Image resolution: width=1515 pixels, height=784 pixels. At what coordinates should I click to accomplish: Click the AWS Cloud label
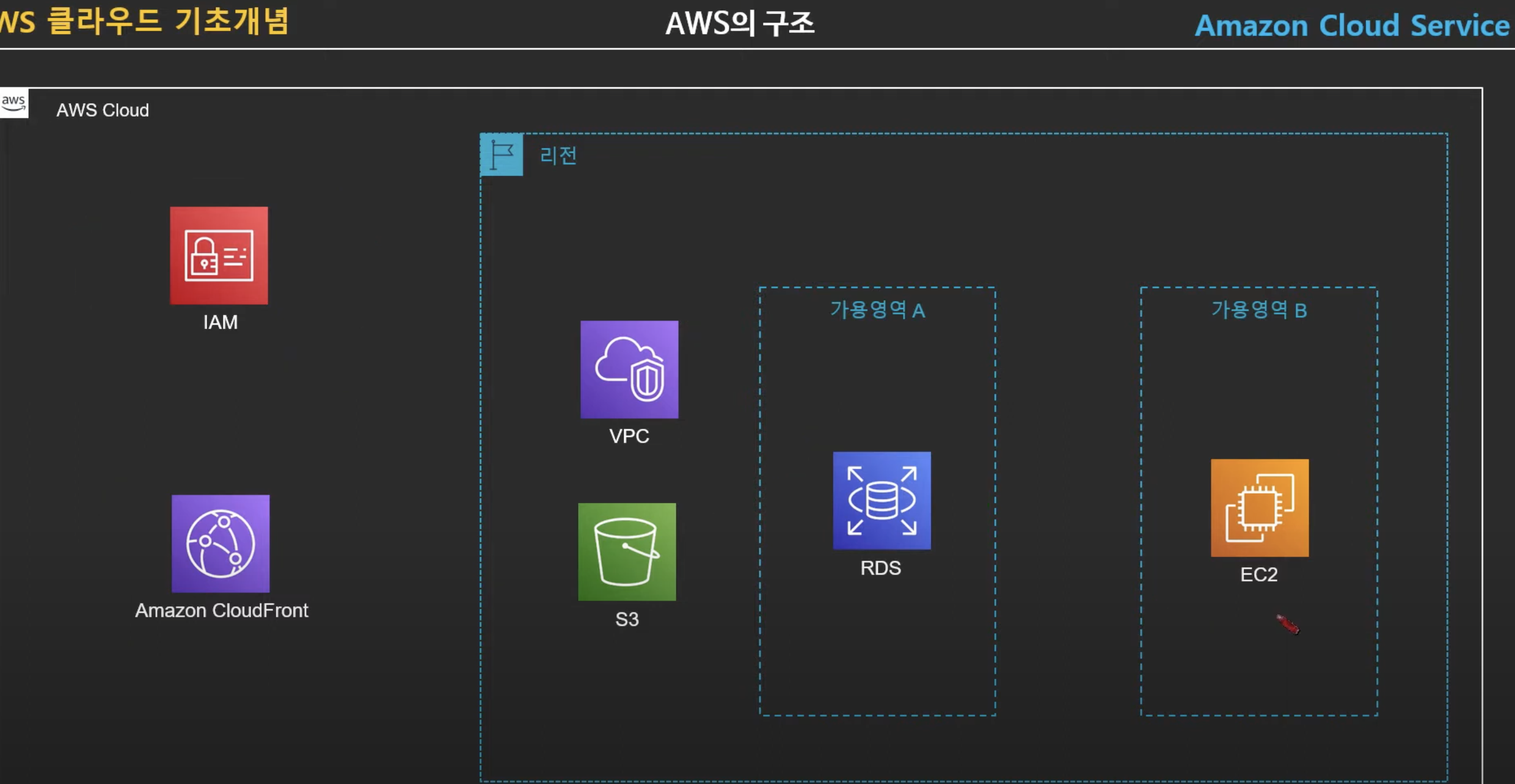[x=103, y=110]
